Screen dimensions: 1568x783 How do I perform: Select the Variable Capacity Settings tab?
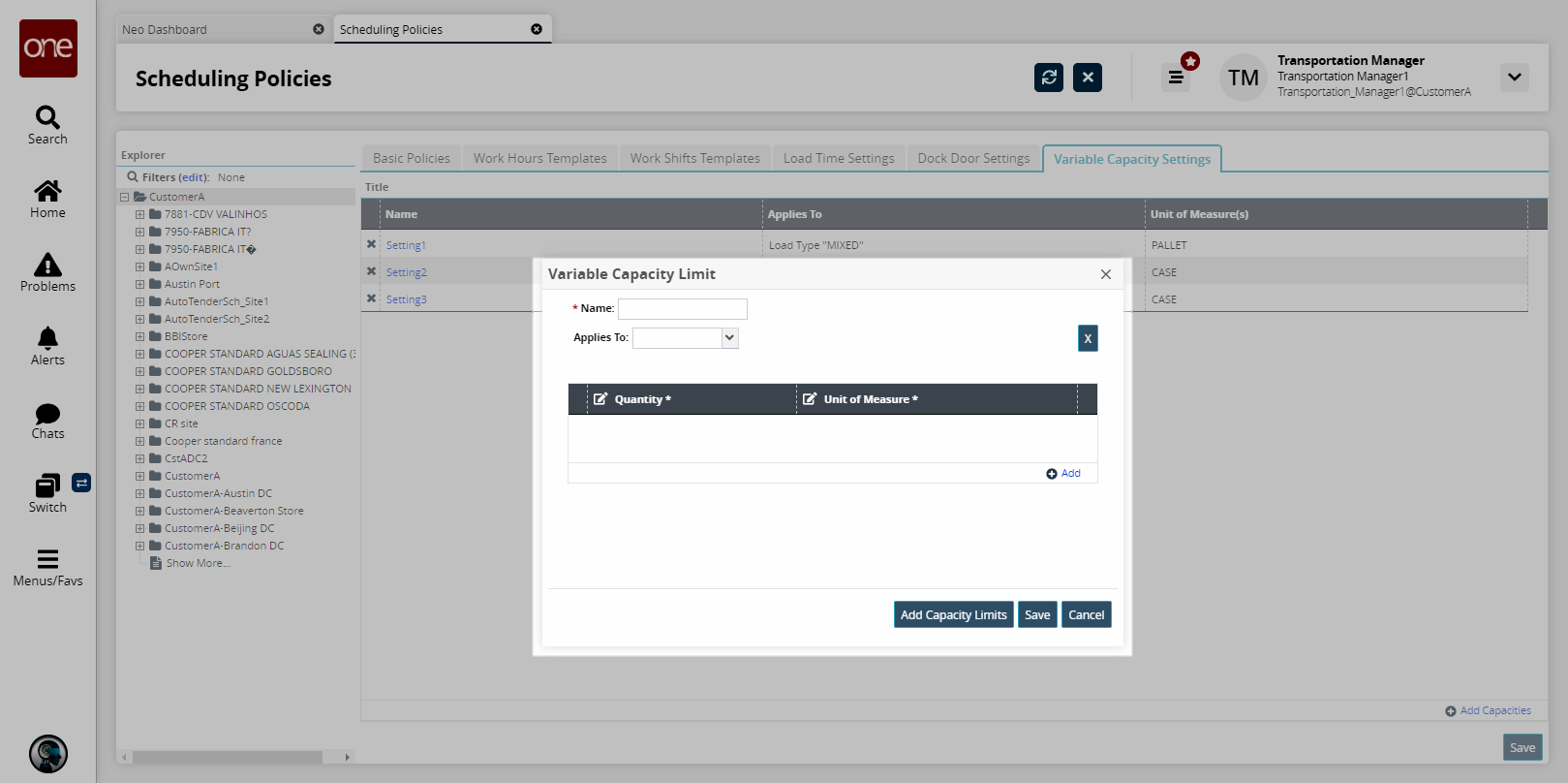(1132, 159)
